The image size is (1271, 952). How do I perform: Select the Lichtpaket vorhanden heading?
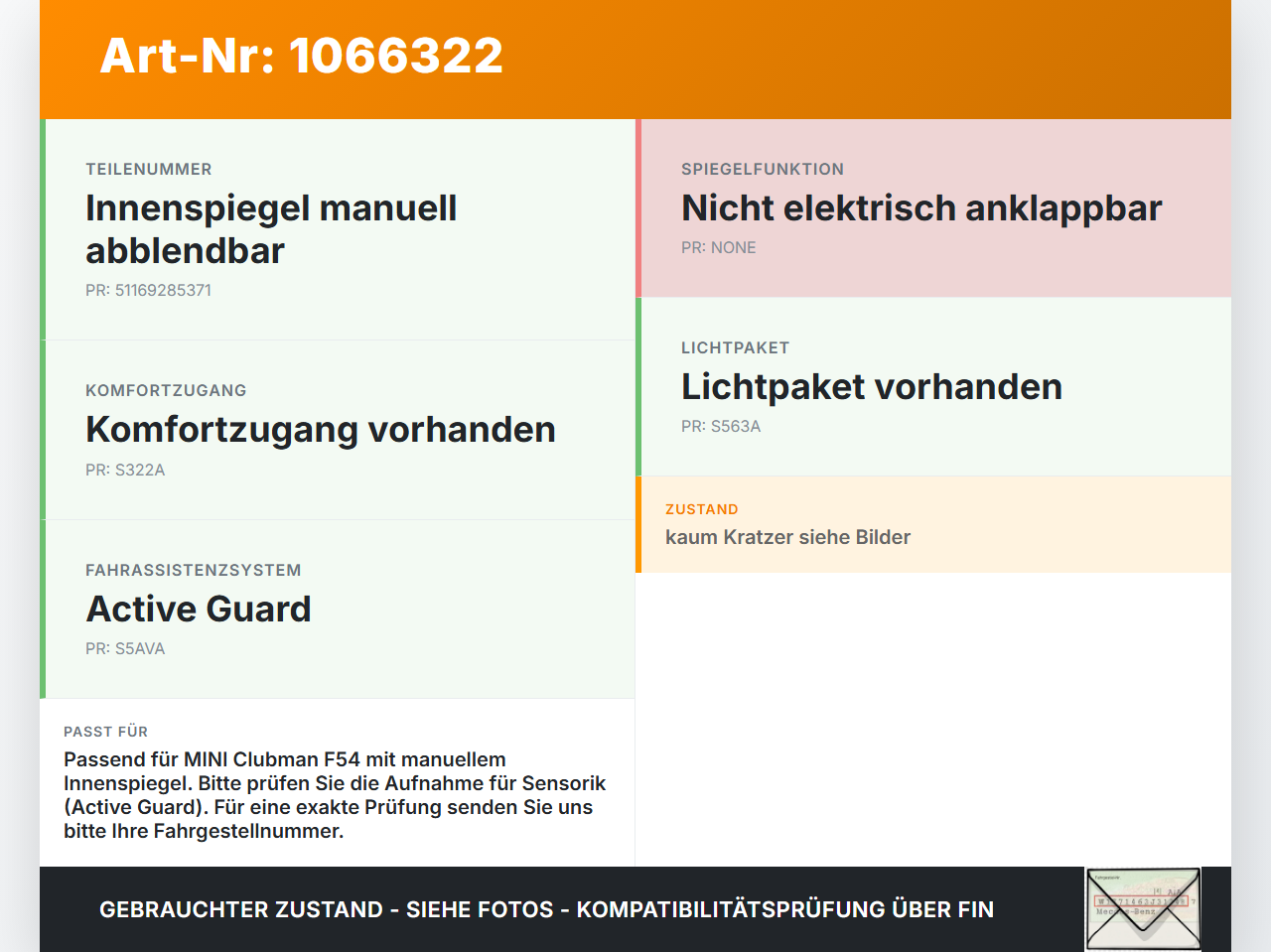tap(872, 387)
